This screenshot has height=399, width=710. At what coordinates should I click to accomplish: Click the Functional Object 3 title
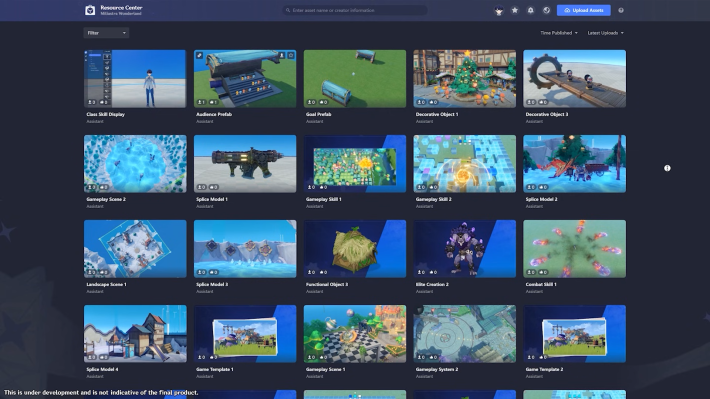tap(327, 284)
